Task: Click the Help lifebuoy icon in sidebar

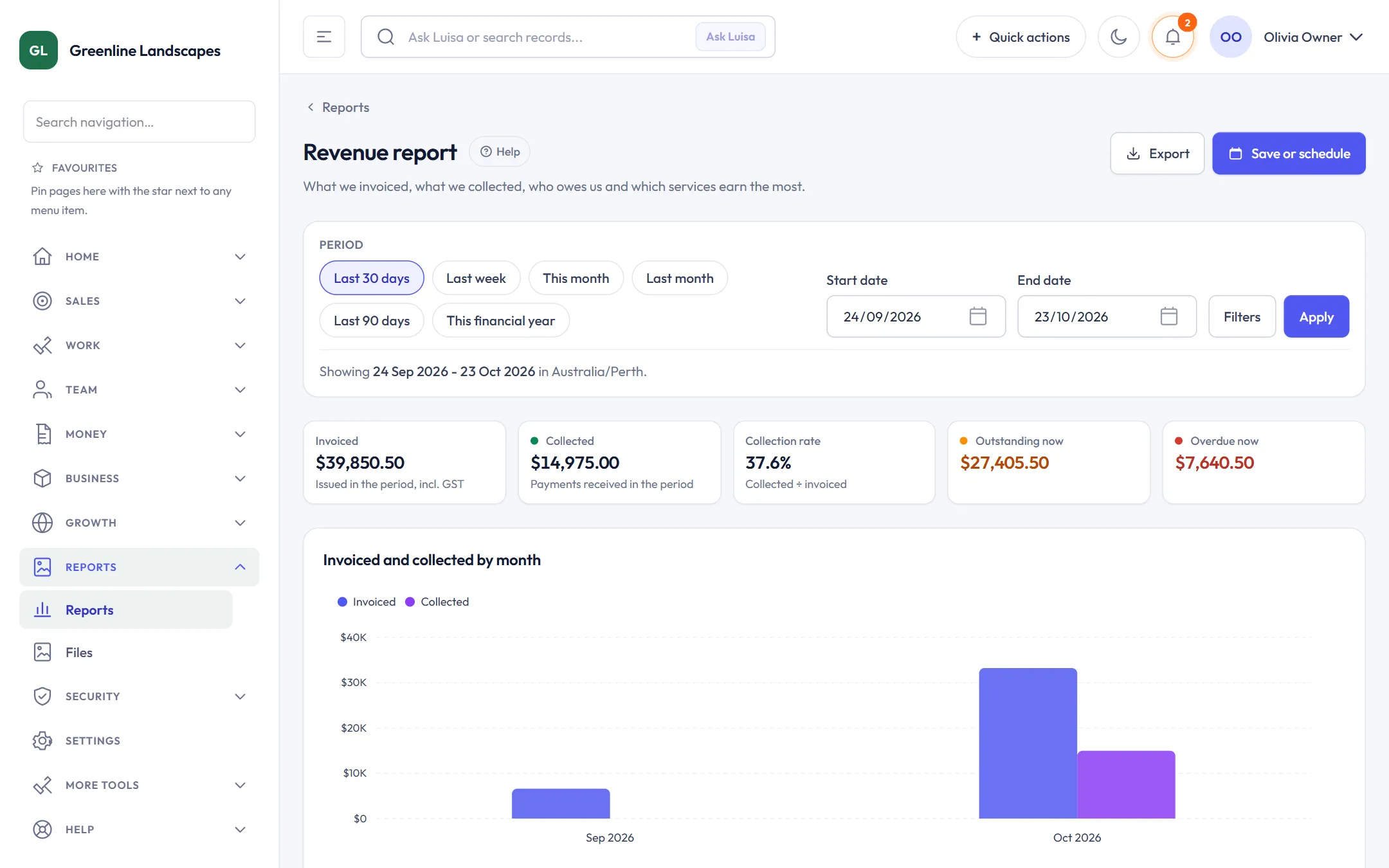Action: tap(42, 829)
